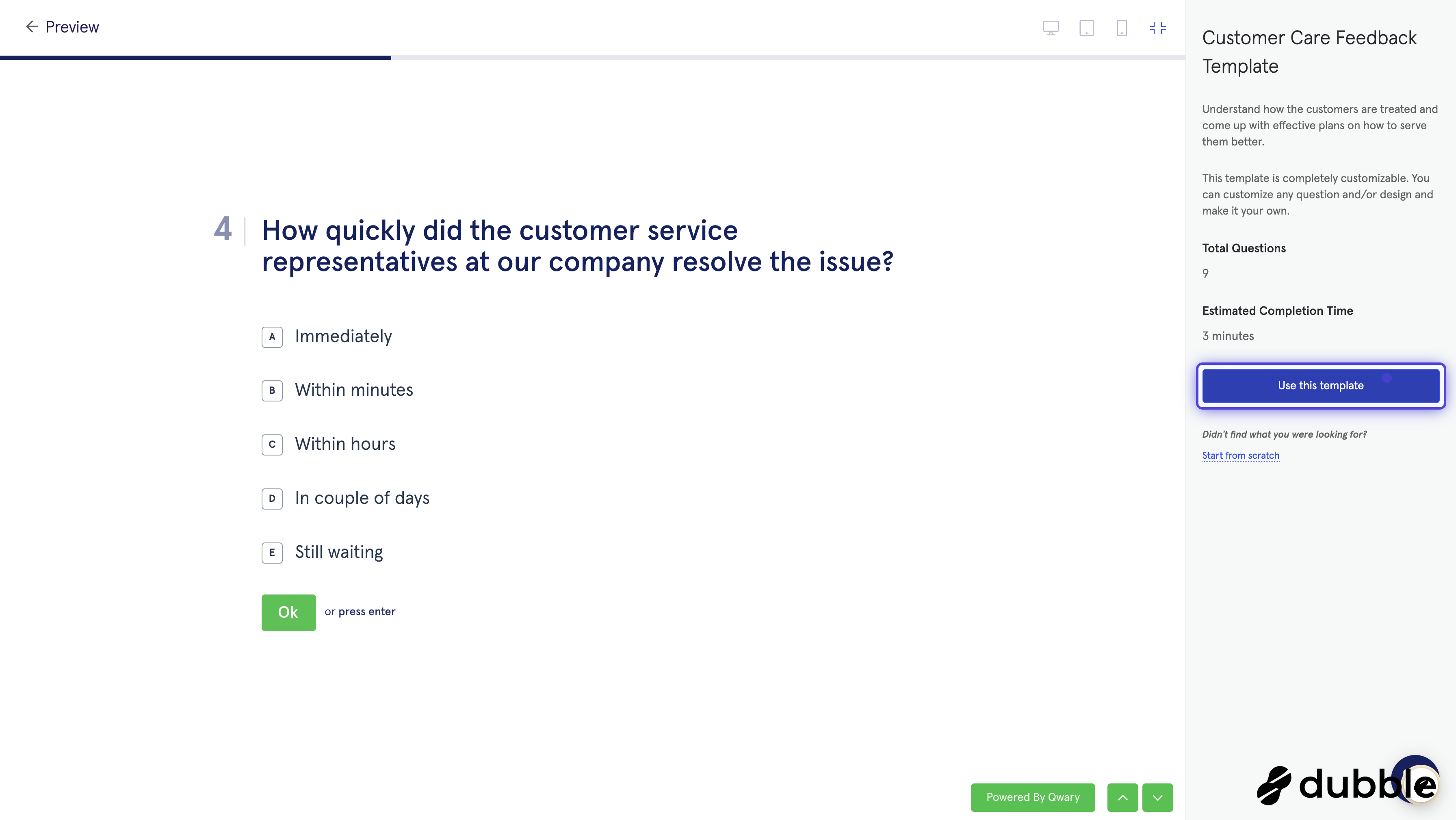Select option A Immediately

pyautogui.click(x=327, y=336)
